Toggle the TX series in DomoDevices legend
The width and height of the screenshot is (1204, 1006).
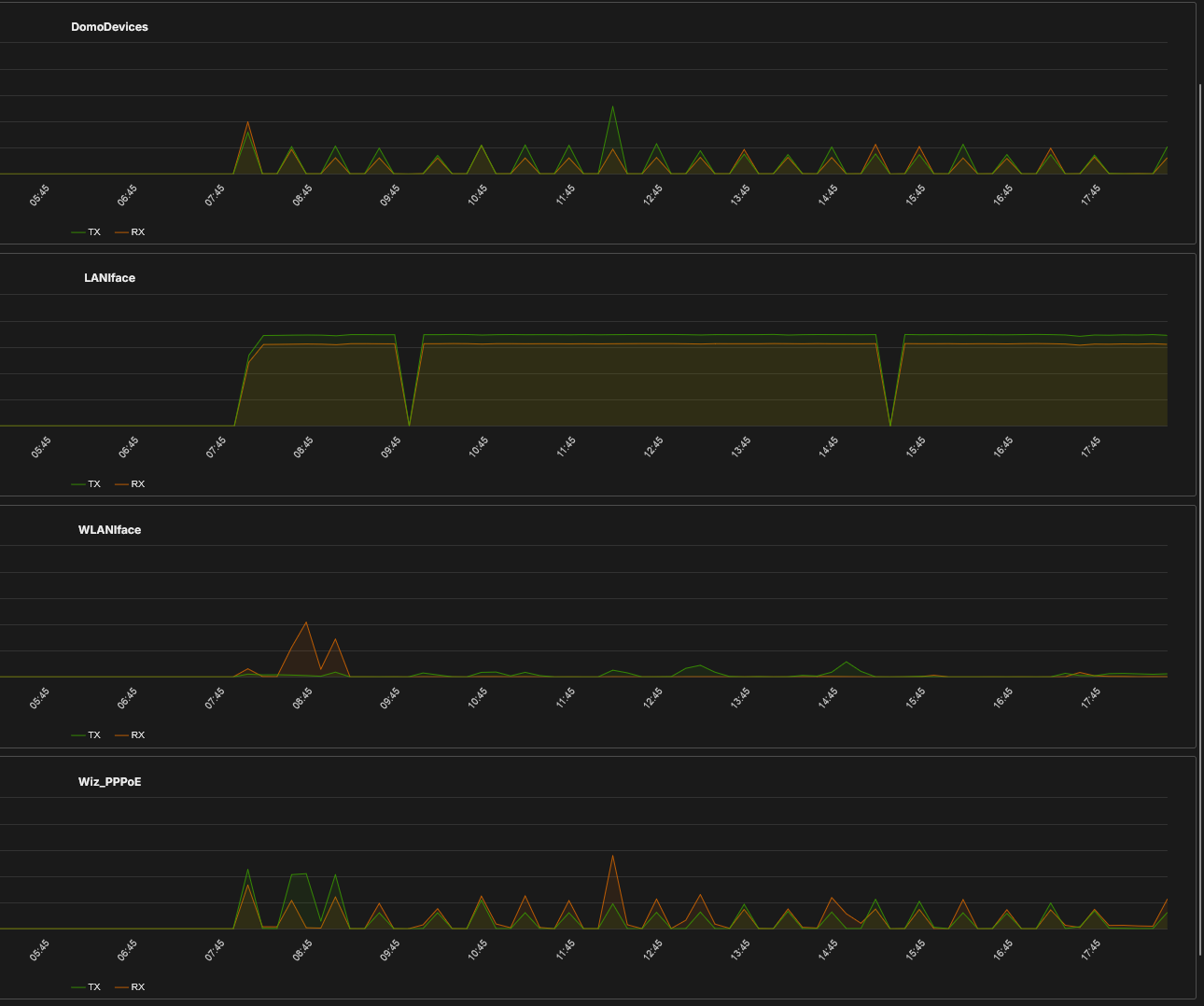(x=86, y=232)
